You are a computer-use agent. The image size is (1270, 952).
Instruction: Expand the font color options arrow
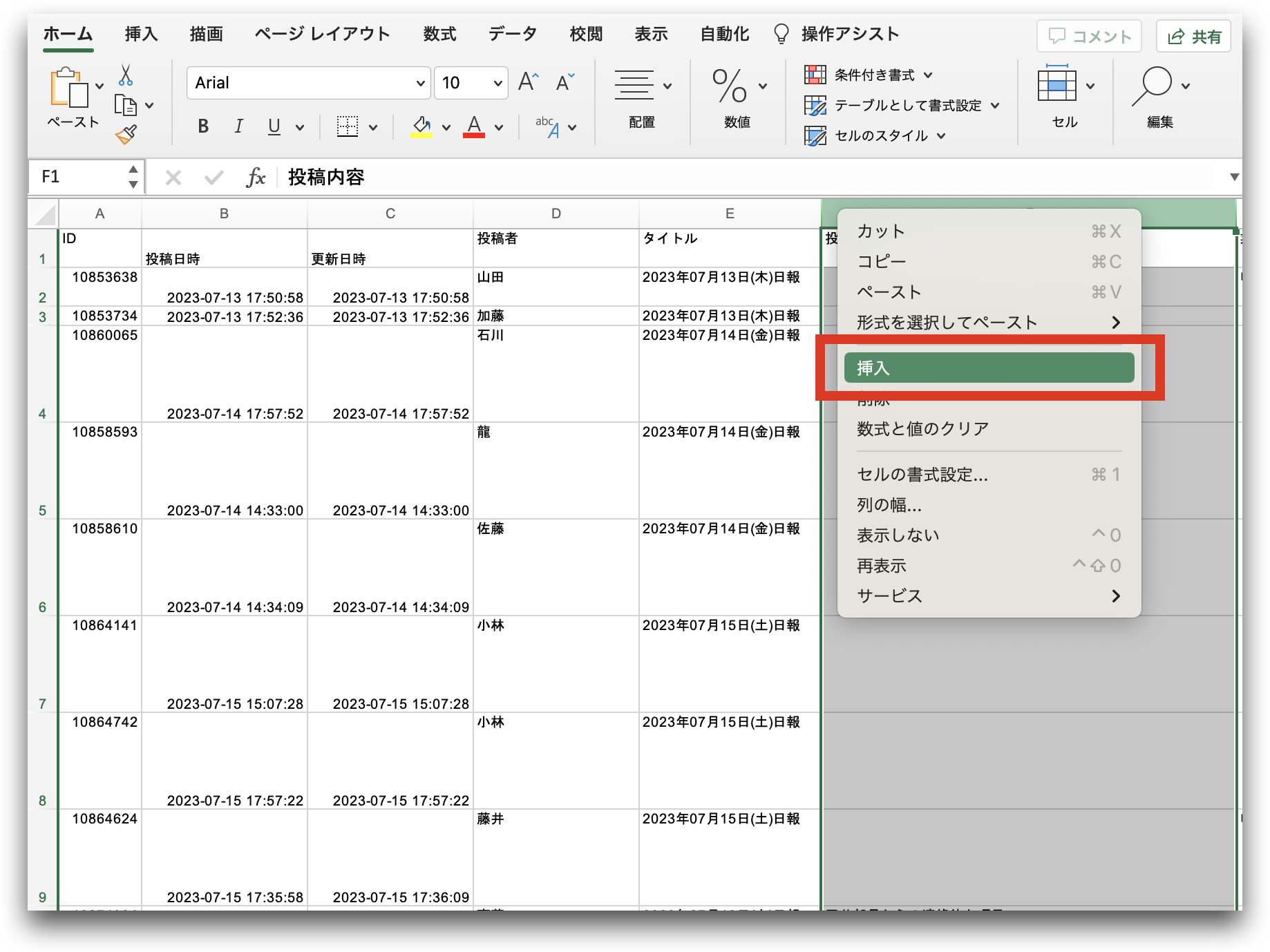click(499, 127)
